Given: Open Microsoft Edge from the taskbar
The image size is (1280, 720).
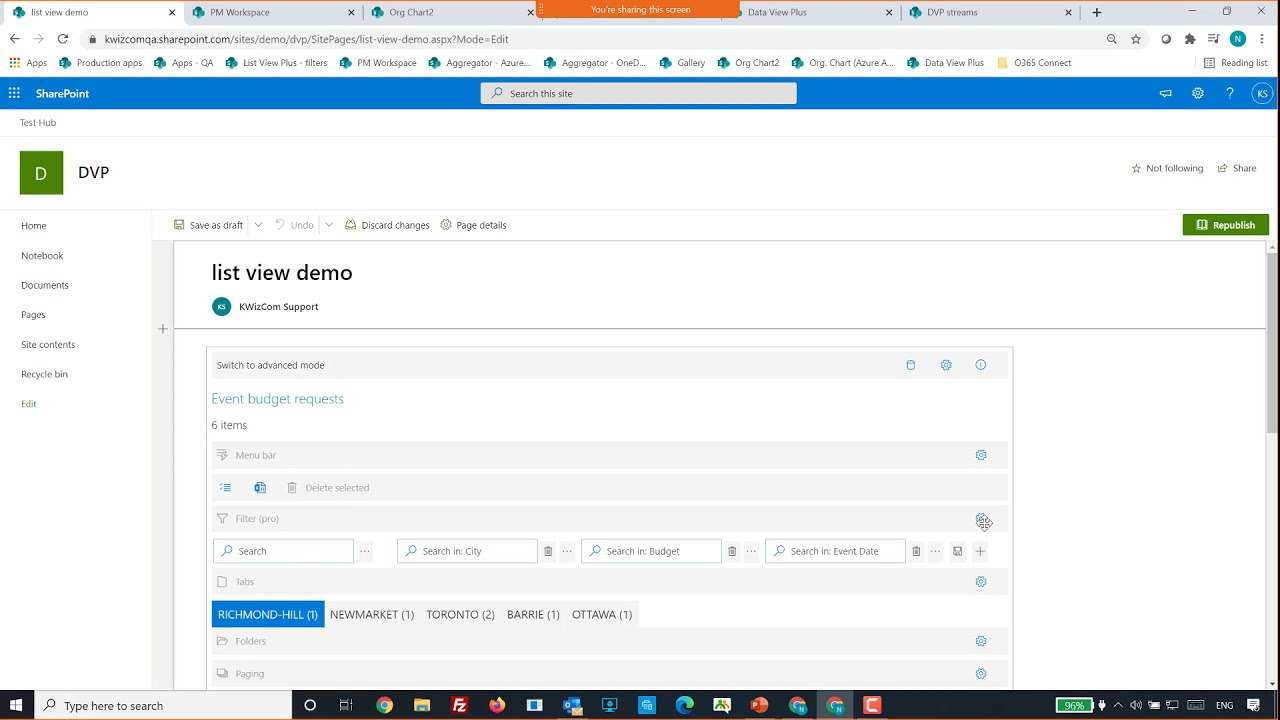Looking at the screenshot, I should tap(684, 705).
